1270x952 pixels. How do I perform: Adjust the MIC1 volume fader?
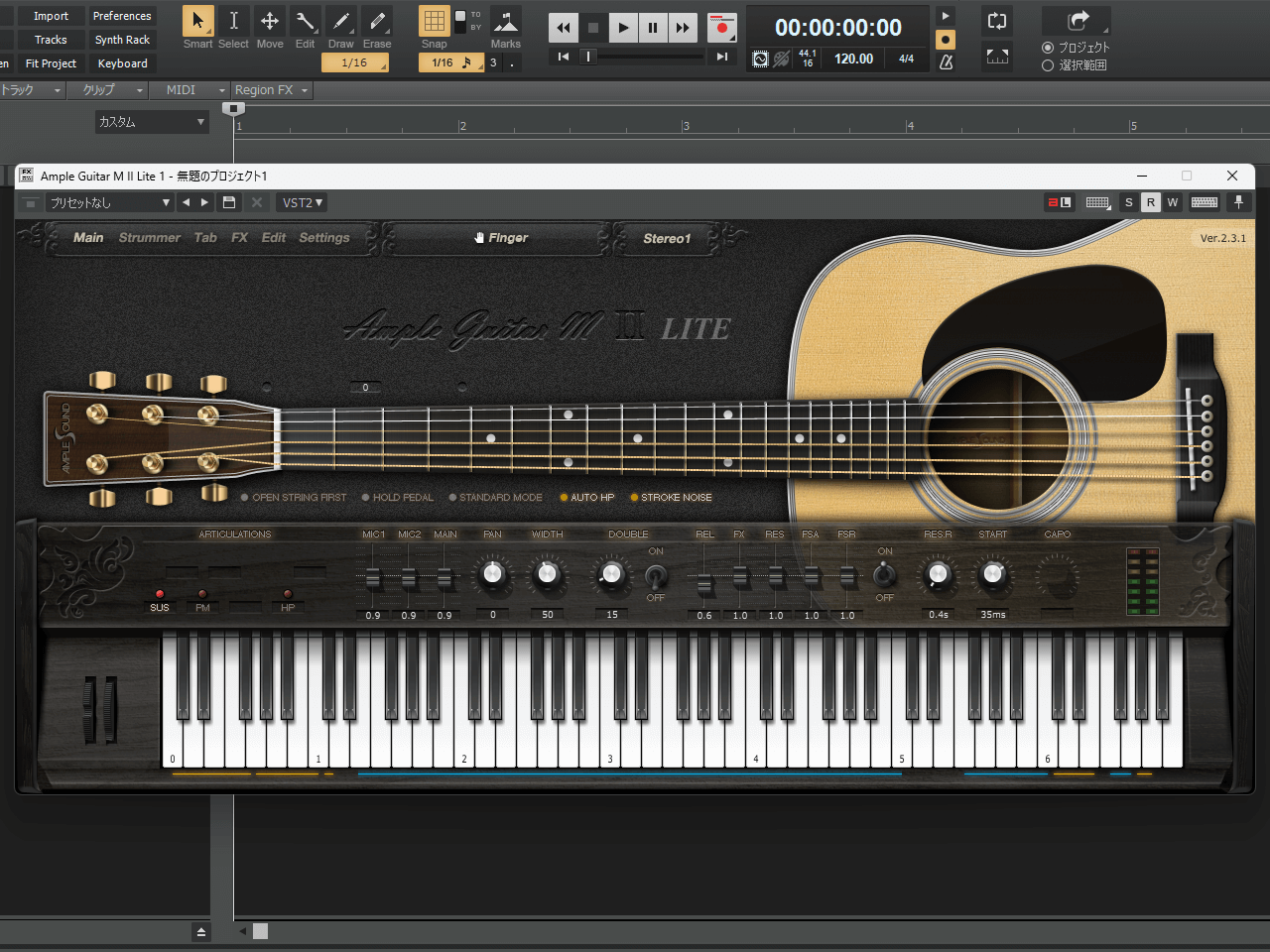pos(373,577)
